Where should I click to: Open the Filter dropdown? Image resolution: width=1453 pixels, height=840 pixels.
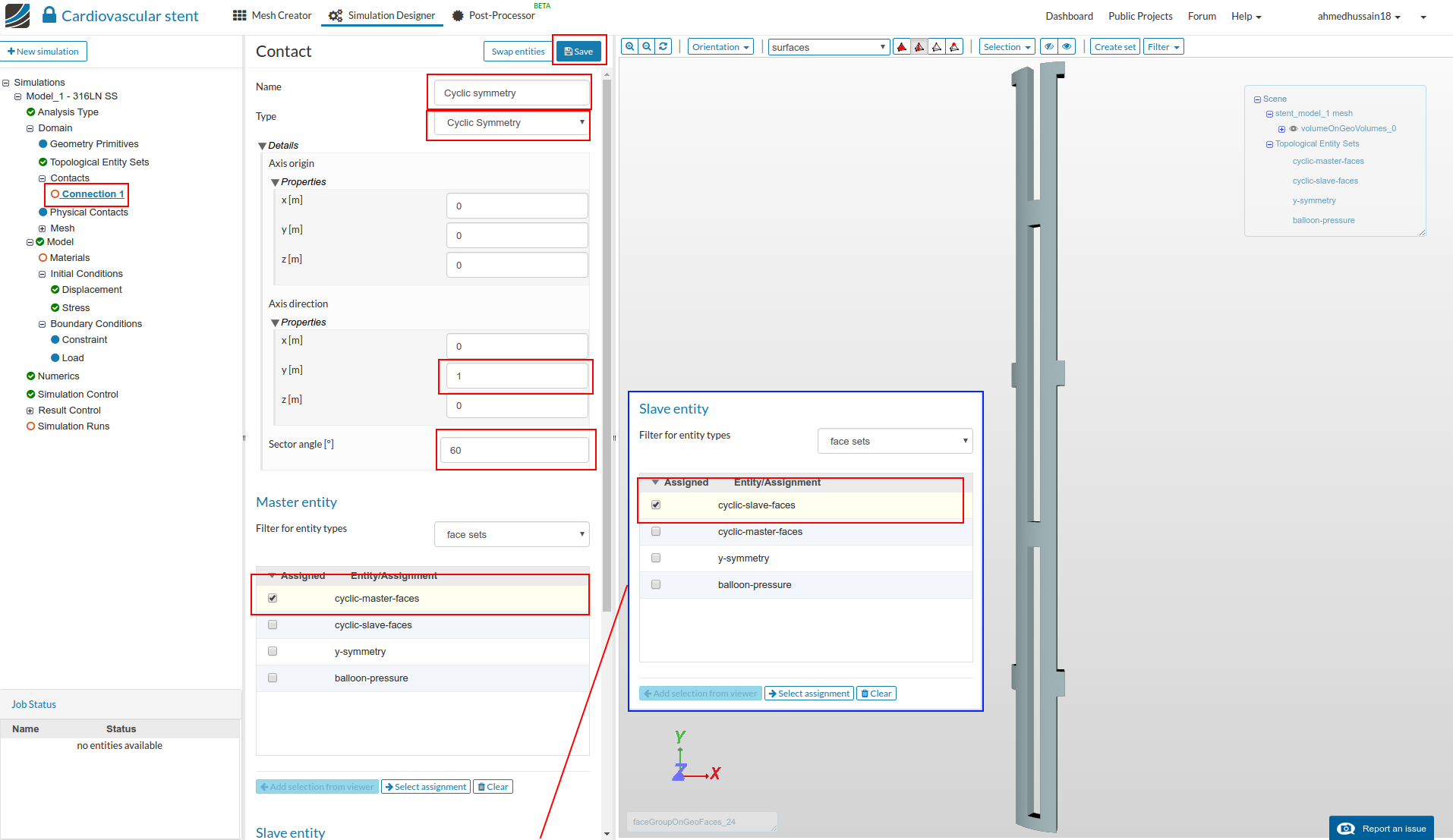[1163, 47]
